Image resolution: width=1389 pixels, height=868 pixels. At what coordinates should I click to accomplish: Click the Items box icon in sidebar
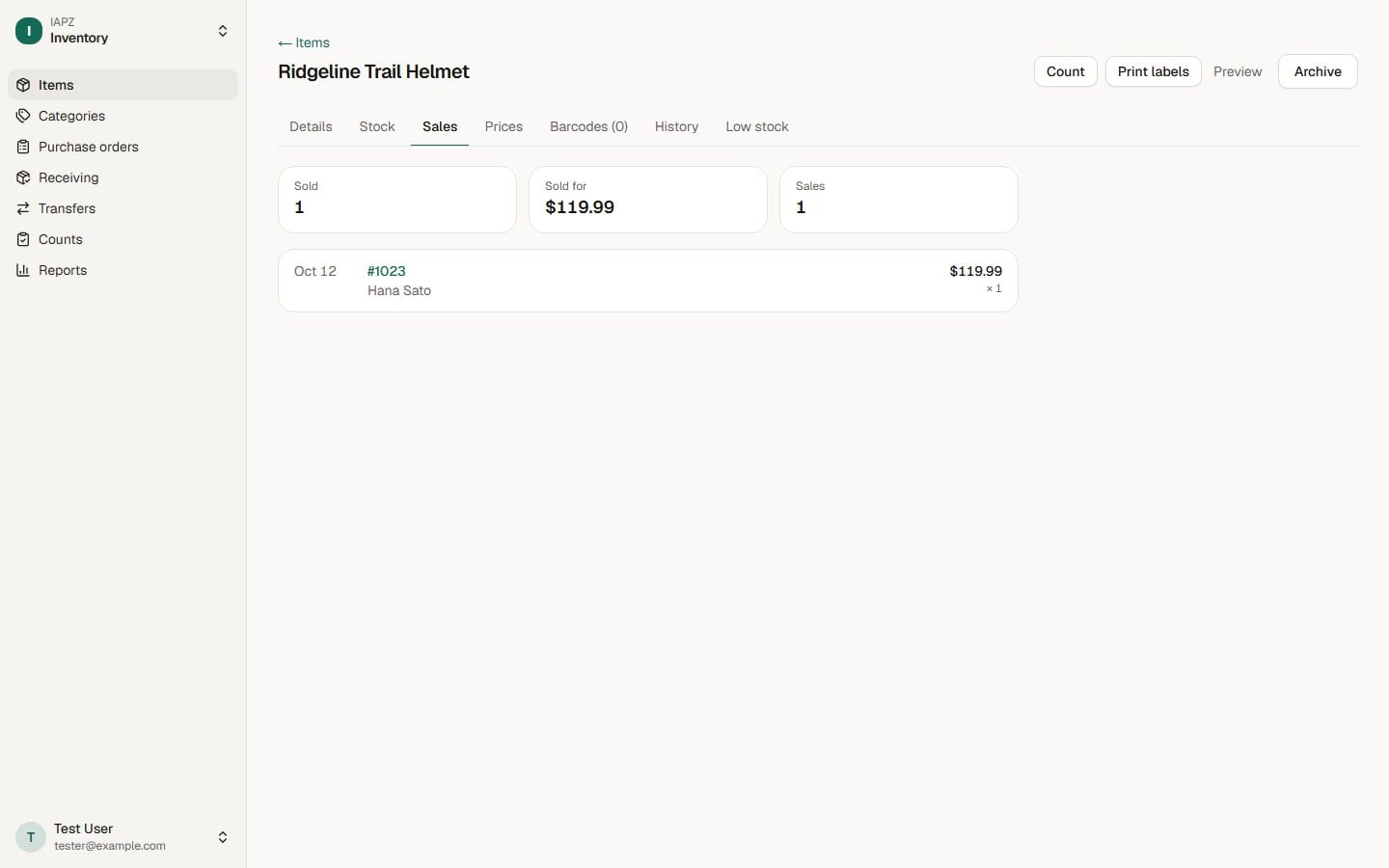(x=23, y=85)
